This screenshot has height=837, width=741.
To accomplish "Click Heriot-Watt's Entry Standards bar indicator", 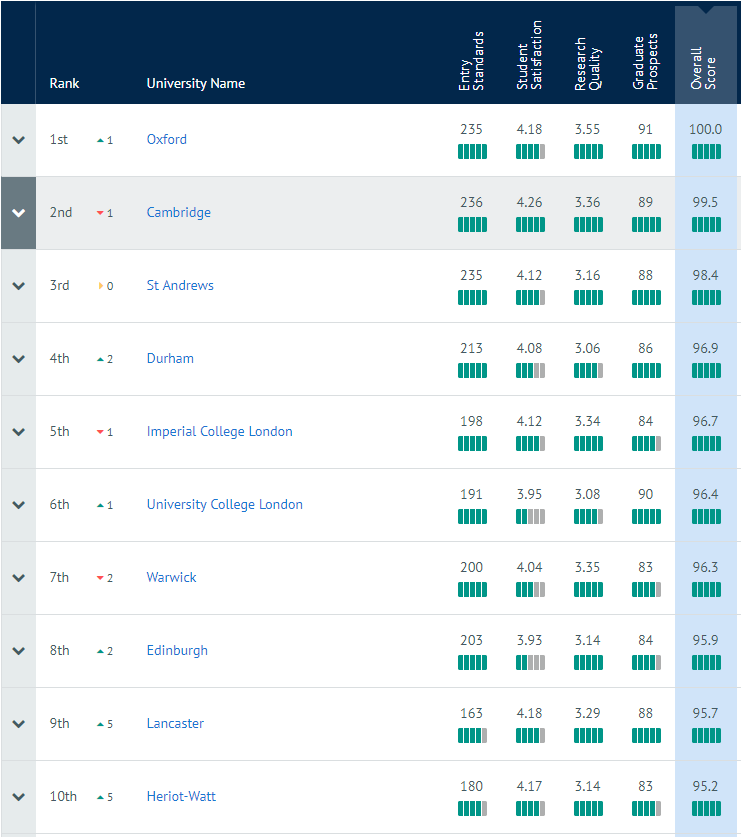I will [x=472, y=809].
